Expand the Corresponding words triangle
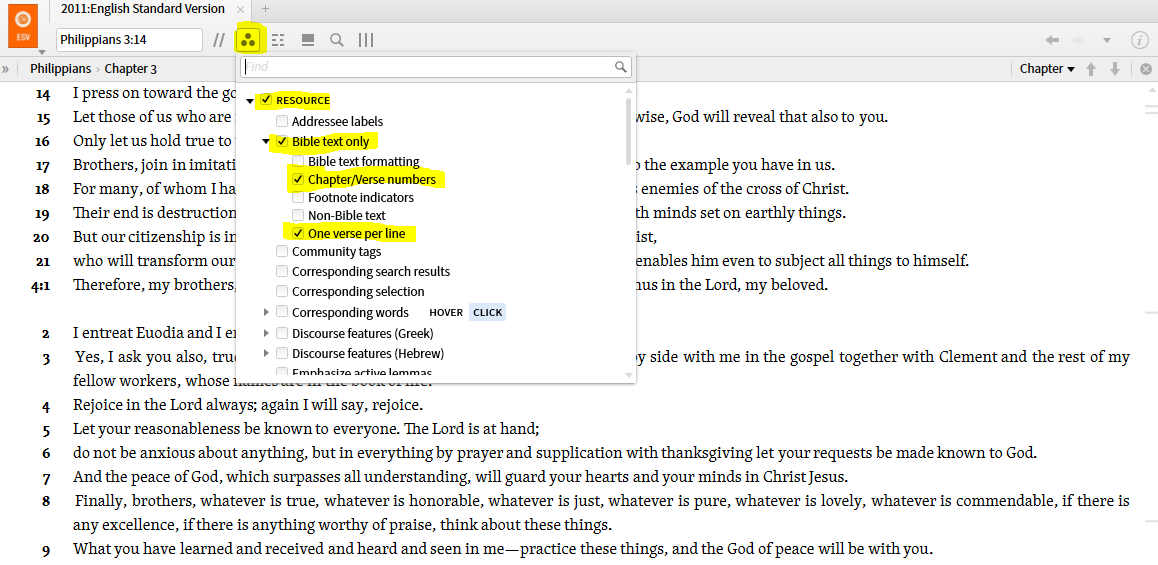The height and width of the screenshot is (565, 1158). [267, 312]
